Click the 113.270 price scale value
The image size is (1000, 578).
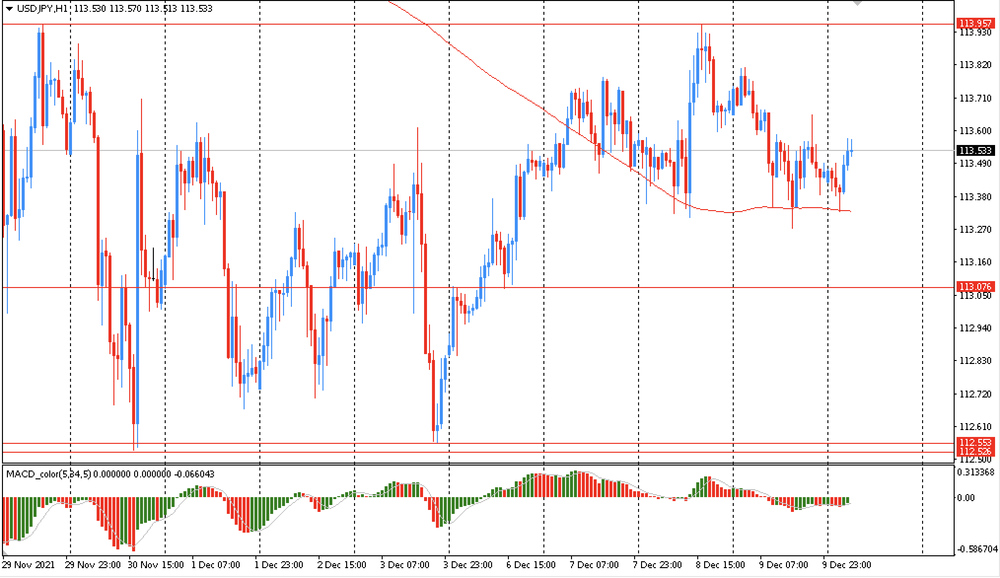coord(976,230)
